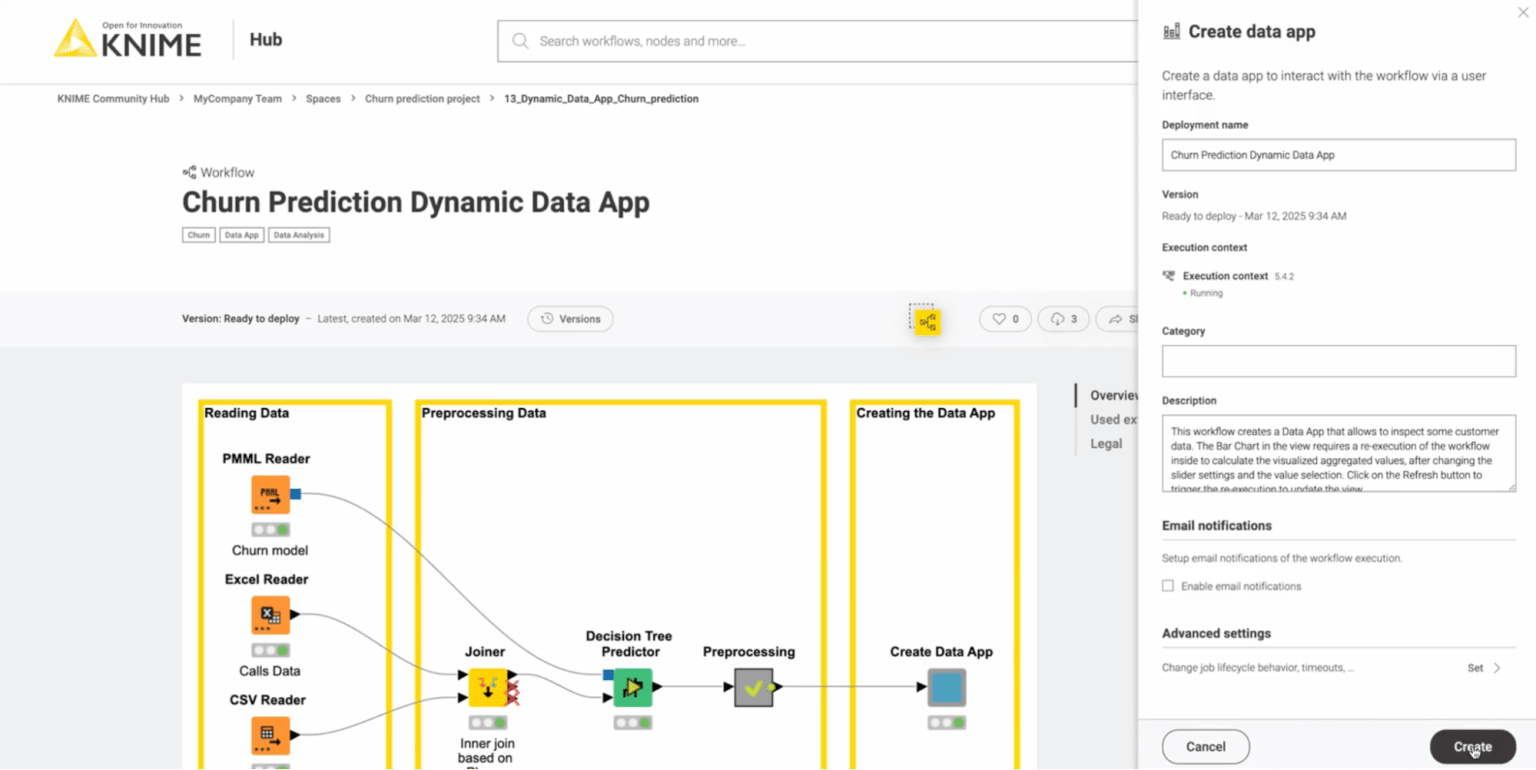Image resolution: width=1536 pixels, height=770 pixels.
Task: Click the Excel Reader node icon
Action: [x=270, y=615]
